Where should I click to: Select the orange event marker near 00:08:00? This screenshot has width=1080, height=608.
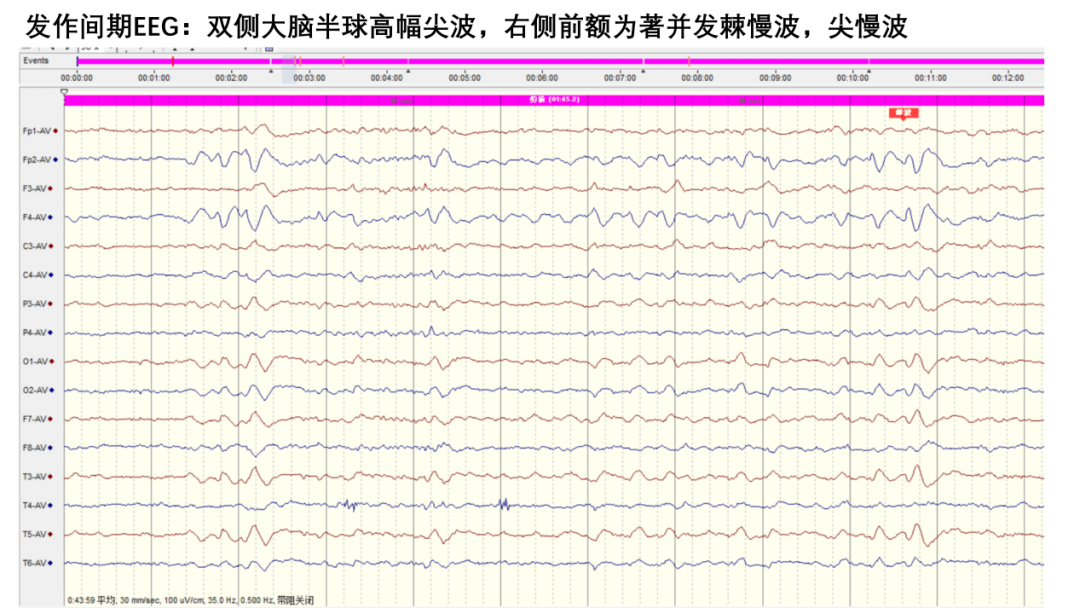(x=689, y=61)
